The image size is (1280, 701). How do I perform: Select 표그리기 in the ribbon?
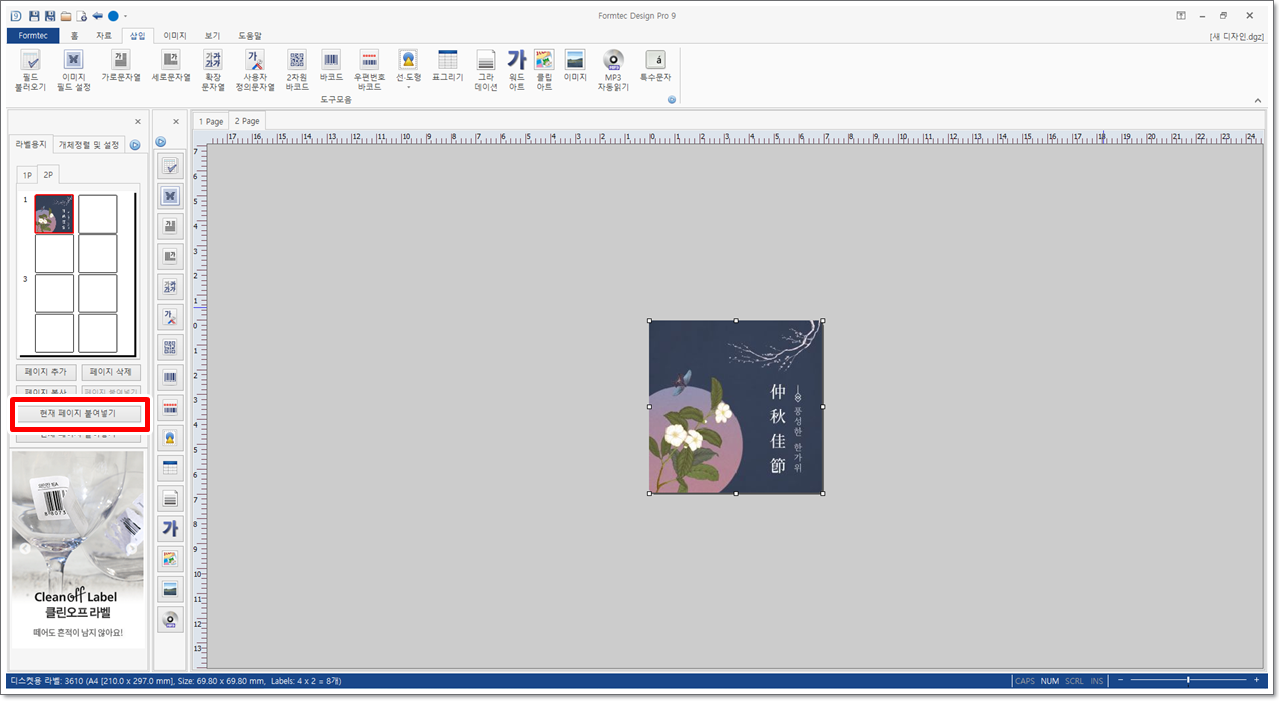448,66
